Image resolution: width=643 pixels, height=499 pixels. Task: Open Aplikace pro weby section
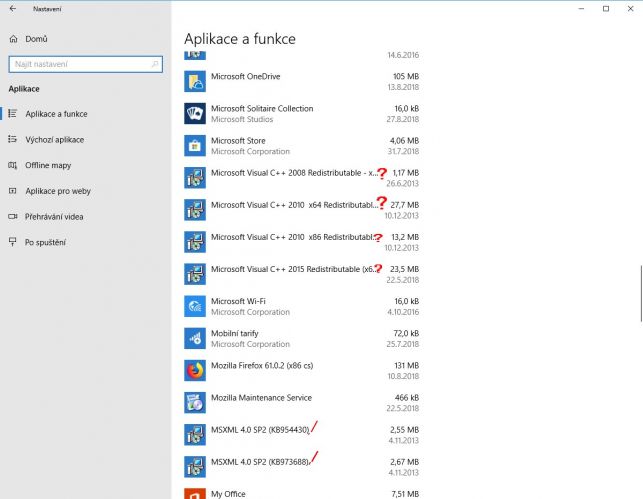click(x=58, y=191)
